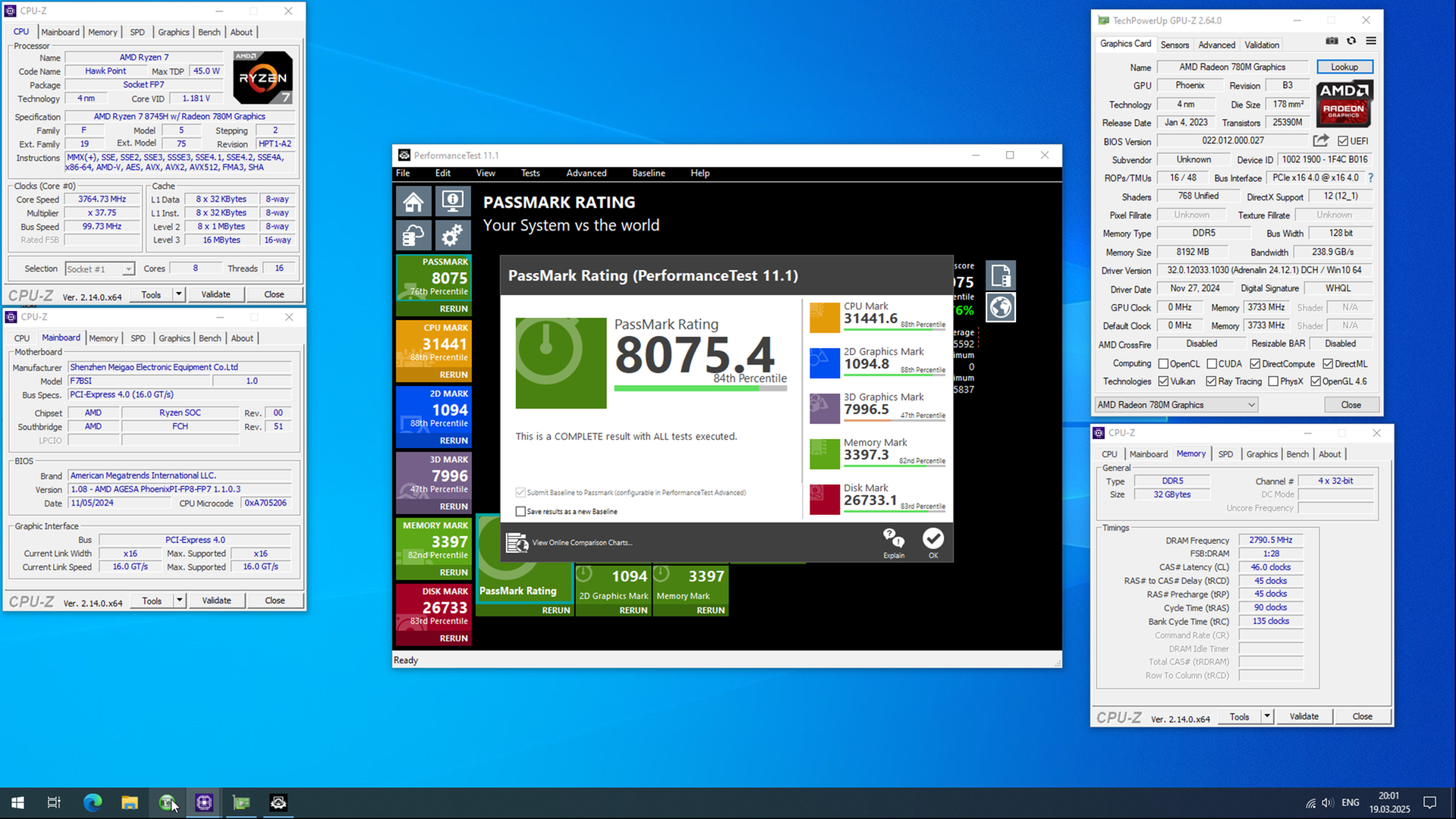The height and width of the screenshot is (819, 1456).
Task: Switch to the Sensors tab in GPU-Z
Action: tap(1175, 45)
